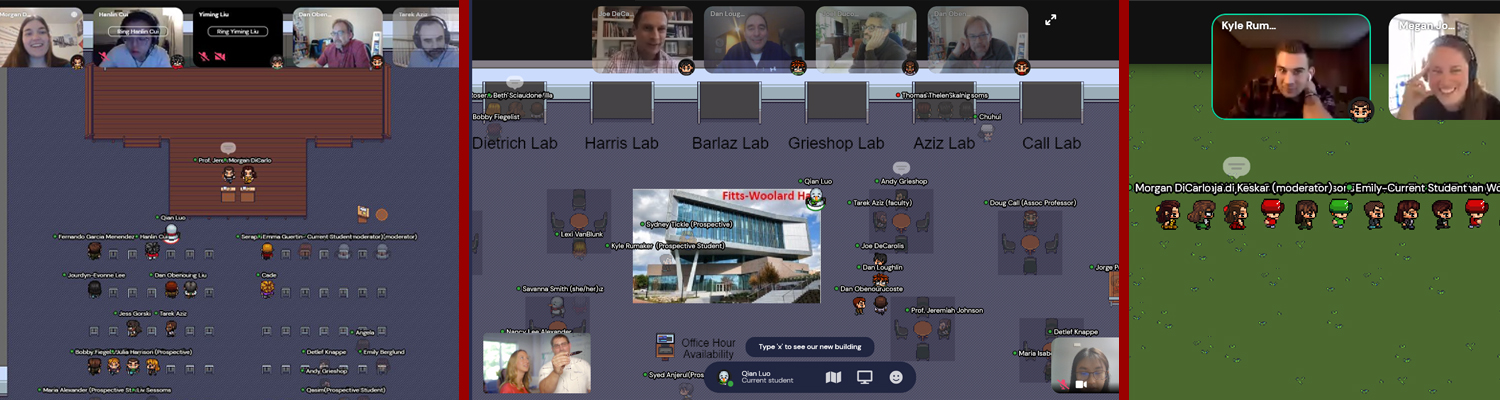The width and height of the screenshot is (1500, 400).
Task: Click the 'Type x to see our new building' prompt
Action: [809, 347]
